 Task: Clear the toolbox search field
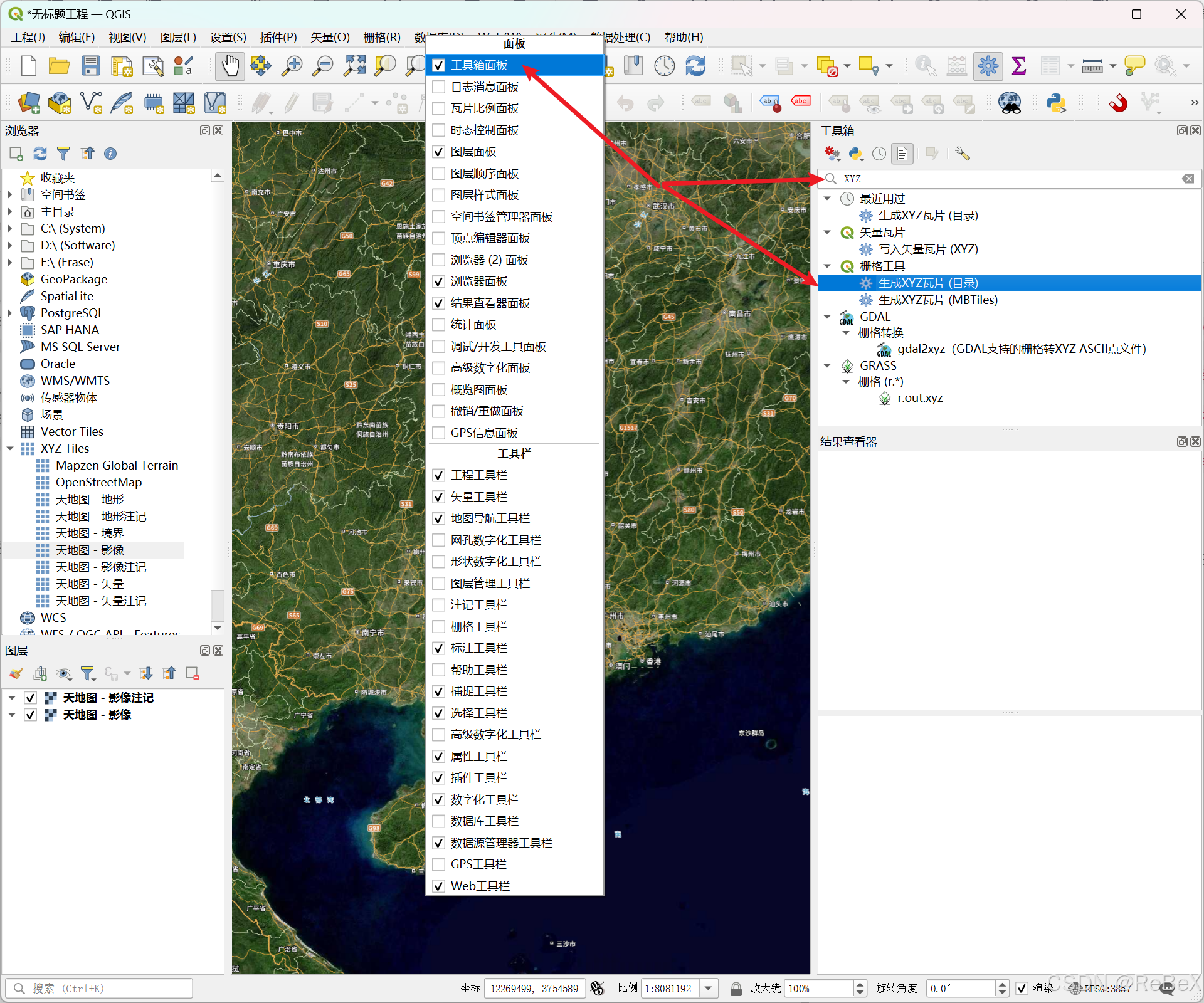(1188, 179)
